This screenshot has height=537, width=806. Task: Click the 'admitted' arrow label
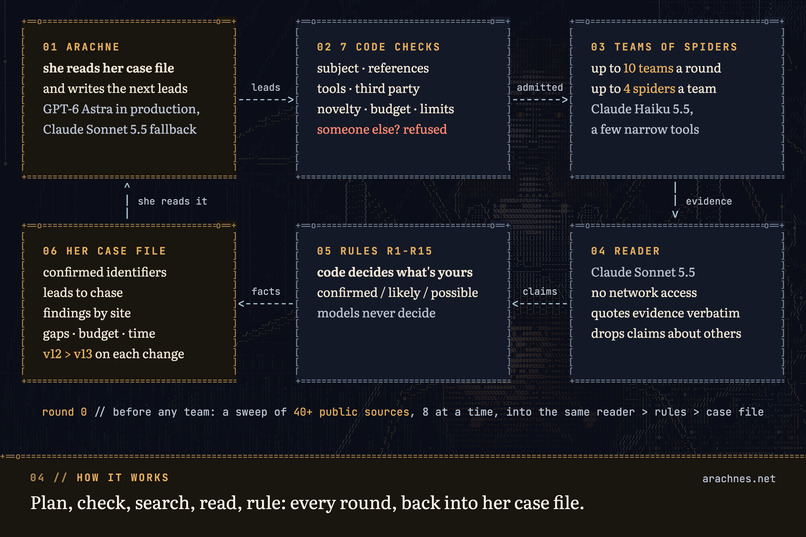coord(540,87)
